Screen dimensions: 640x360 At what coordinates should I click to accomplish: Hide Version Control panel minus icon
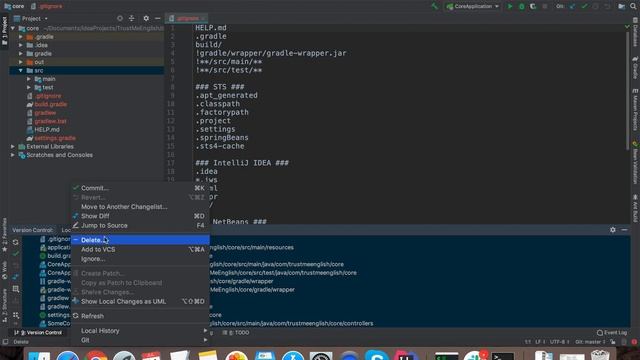pos(624,230)
